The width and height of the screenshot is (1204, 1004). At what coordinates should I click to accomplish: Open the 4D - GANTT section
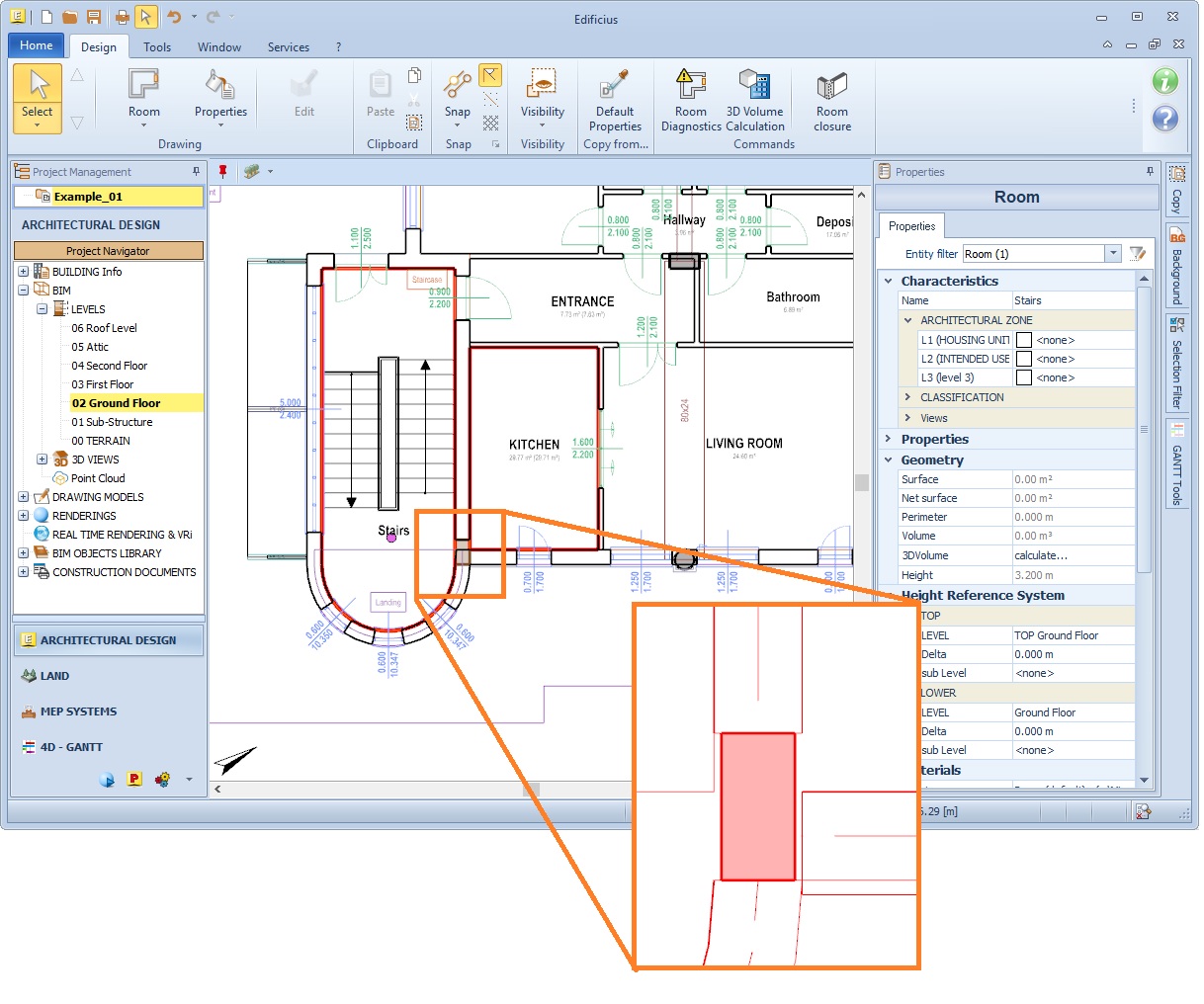(71, 747)
